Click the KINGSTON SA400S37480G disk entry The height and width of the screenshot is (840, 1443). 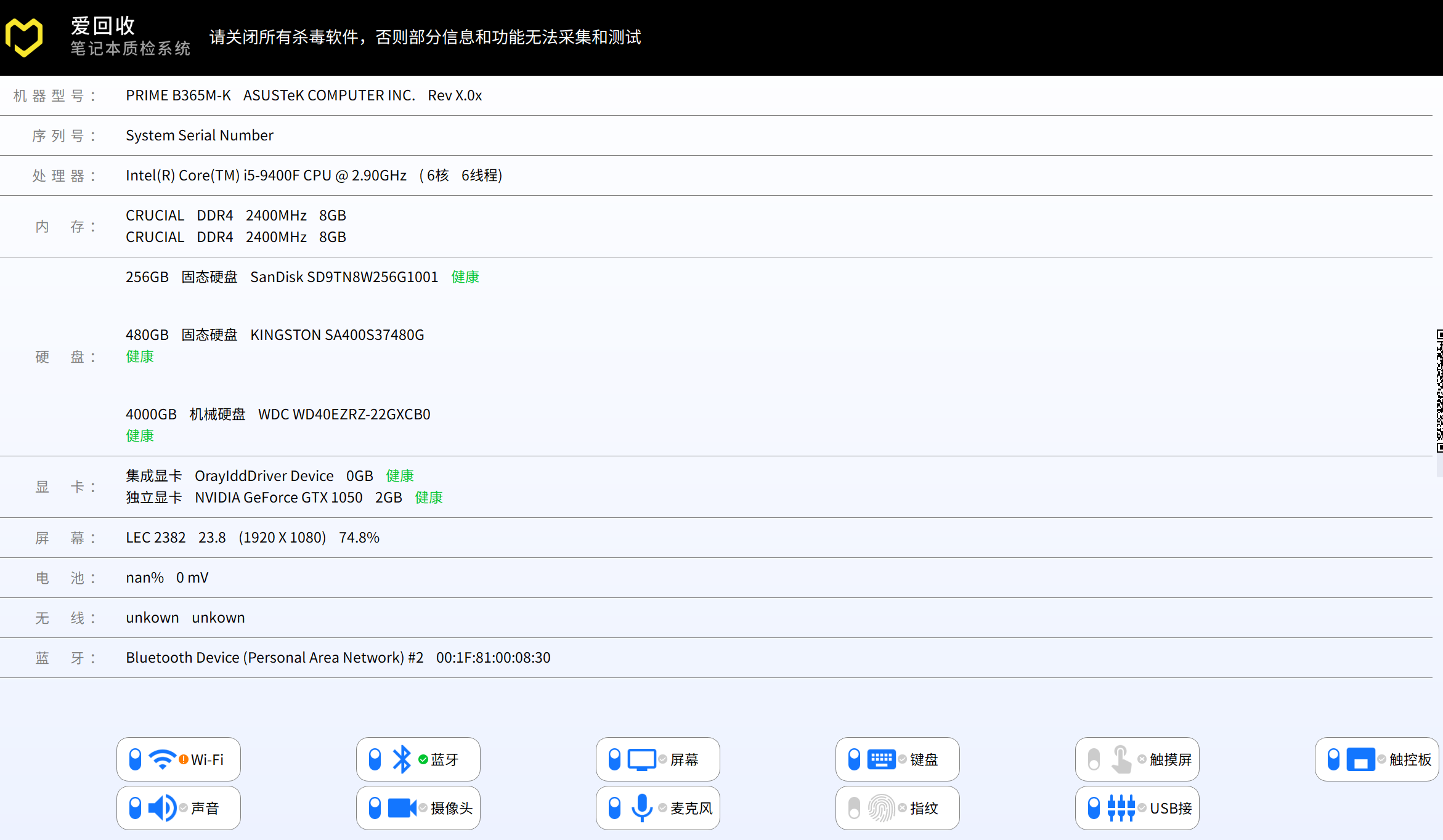pyautogui.click(x=337, y=335)
